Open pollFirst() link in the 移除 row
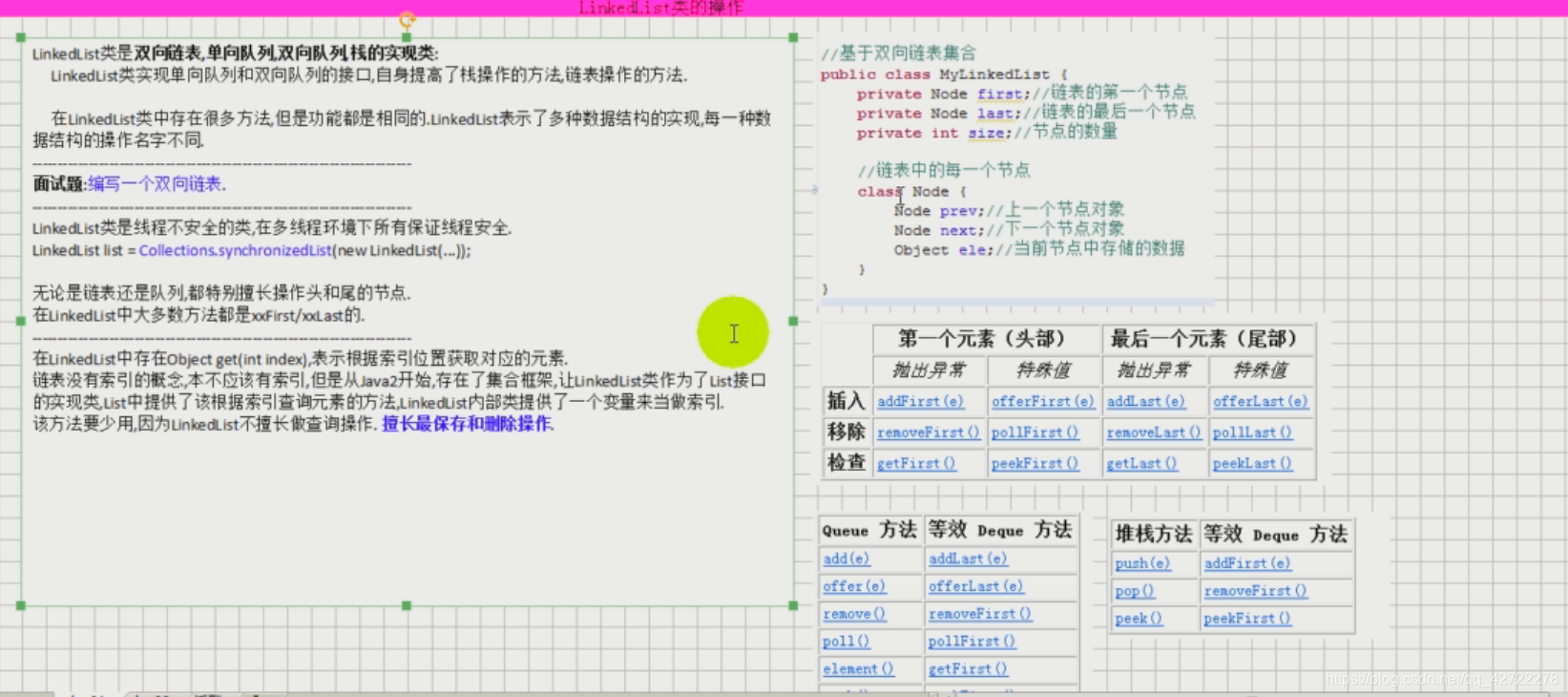Viewport: 1568px width, 697px height. [x=1035, y=433]
